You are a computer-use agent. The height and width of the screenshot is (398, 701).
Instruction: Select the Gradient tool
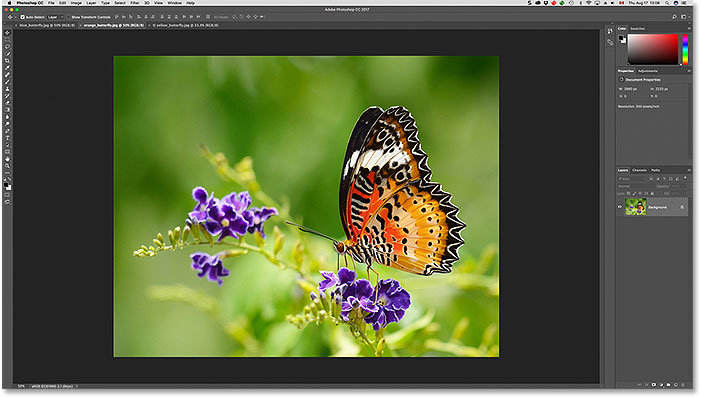7,110
